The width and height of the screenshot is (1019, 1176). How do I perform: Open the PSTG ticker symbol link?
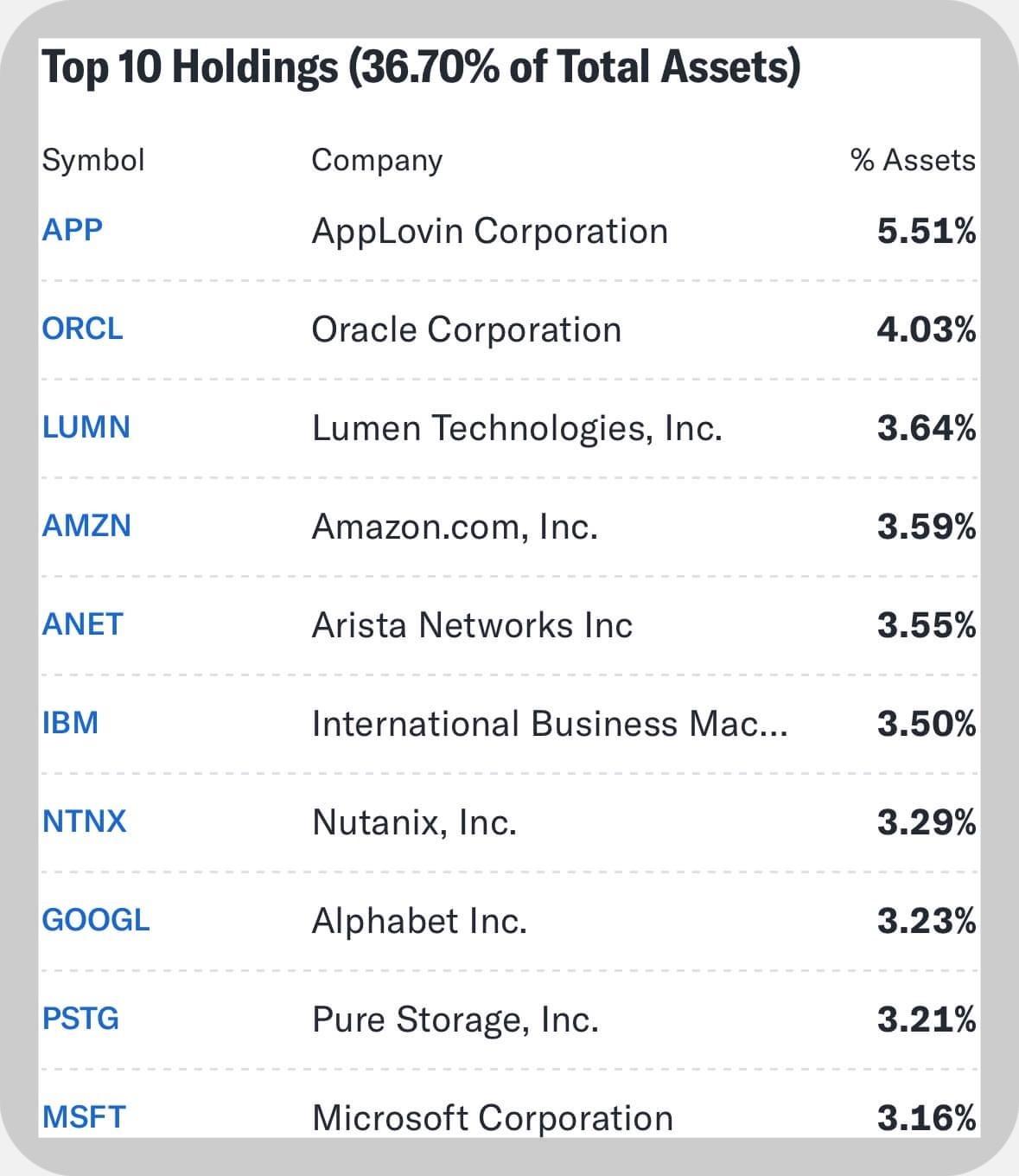click(x=81, y=1019)
